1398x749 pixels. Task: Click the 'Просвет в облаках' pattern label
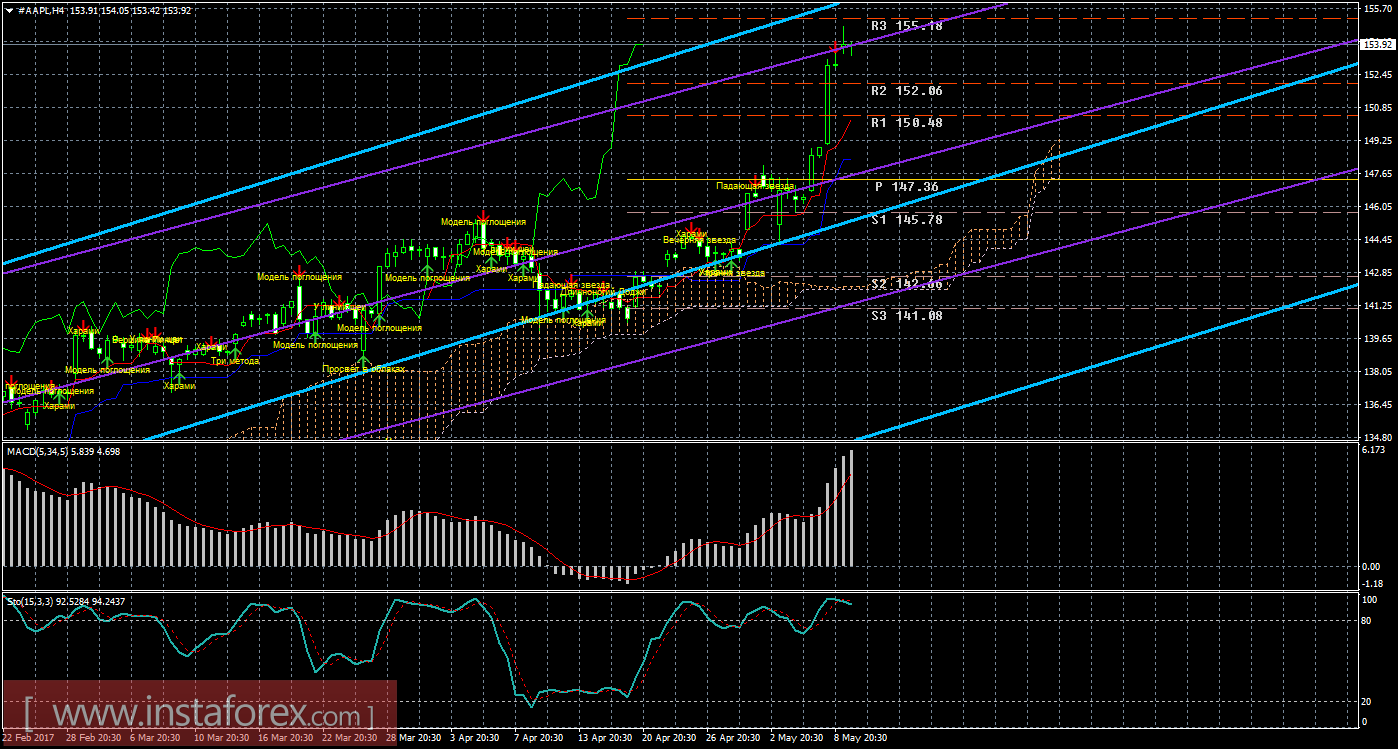pos(363,369)
